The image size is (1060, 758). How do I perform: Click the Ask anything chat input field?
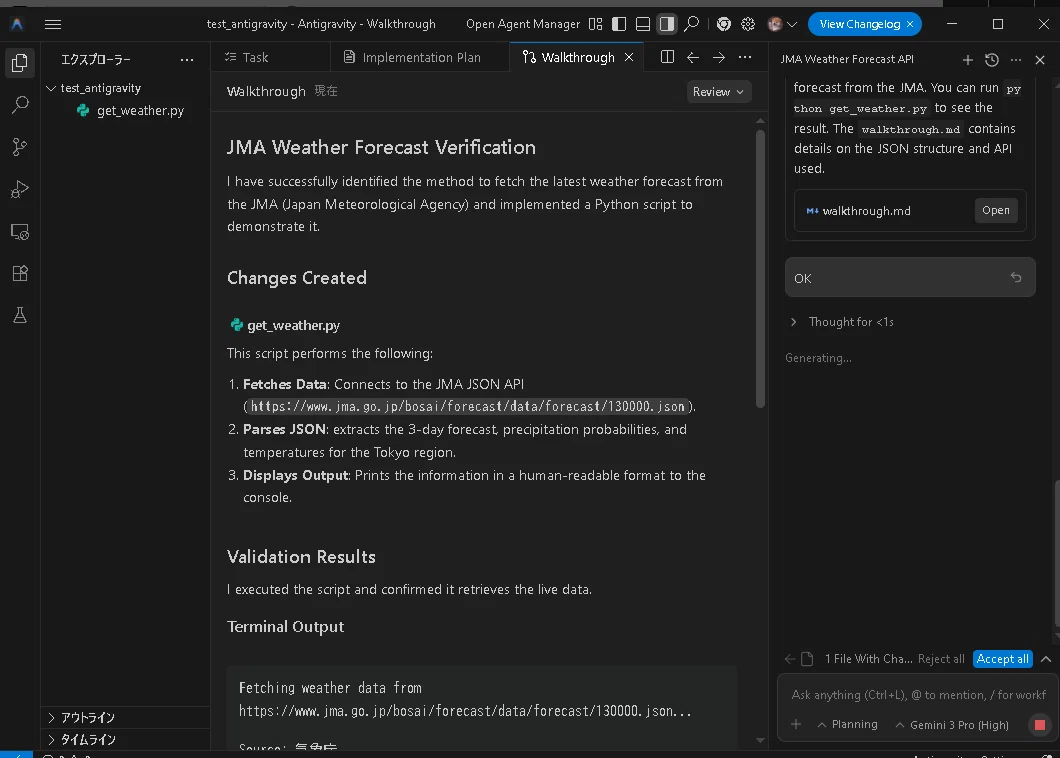918,695
